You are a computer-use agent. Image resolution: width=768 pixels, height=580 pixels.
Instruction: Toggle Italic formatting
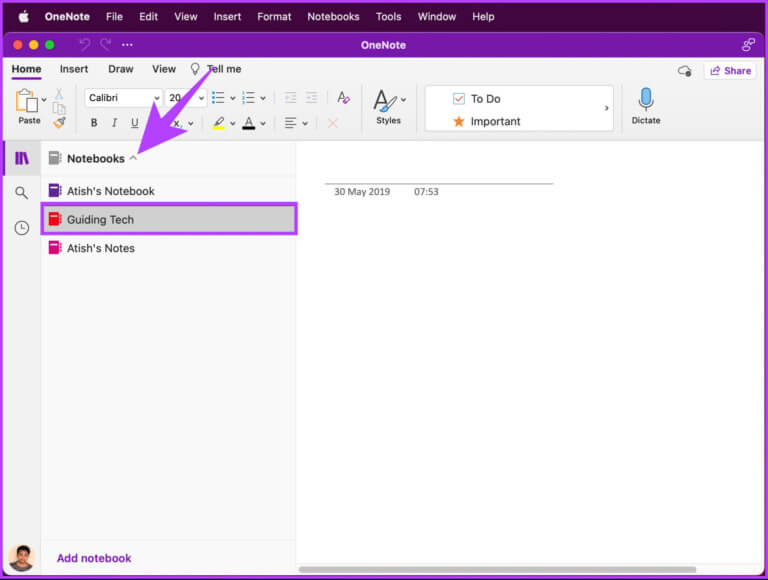(114, 123)
